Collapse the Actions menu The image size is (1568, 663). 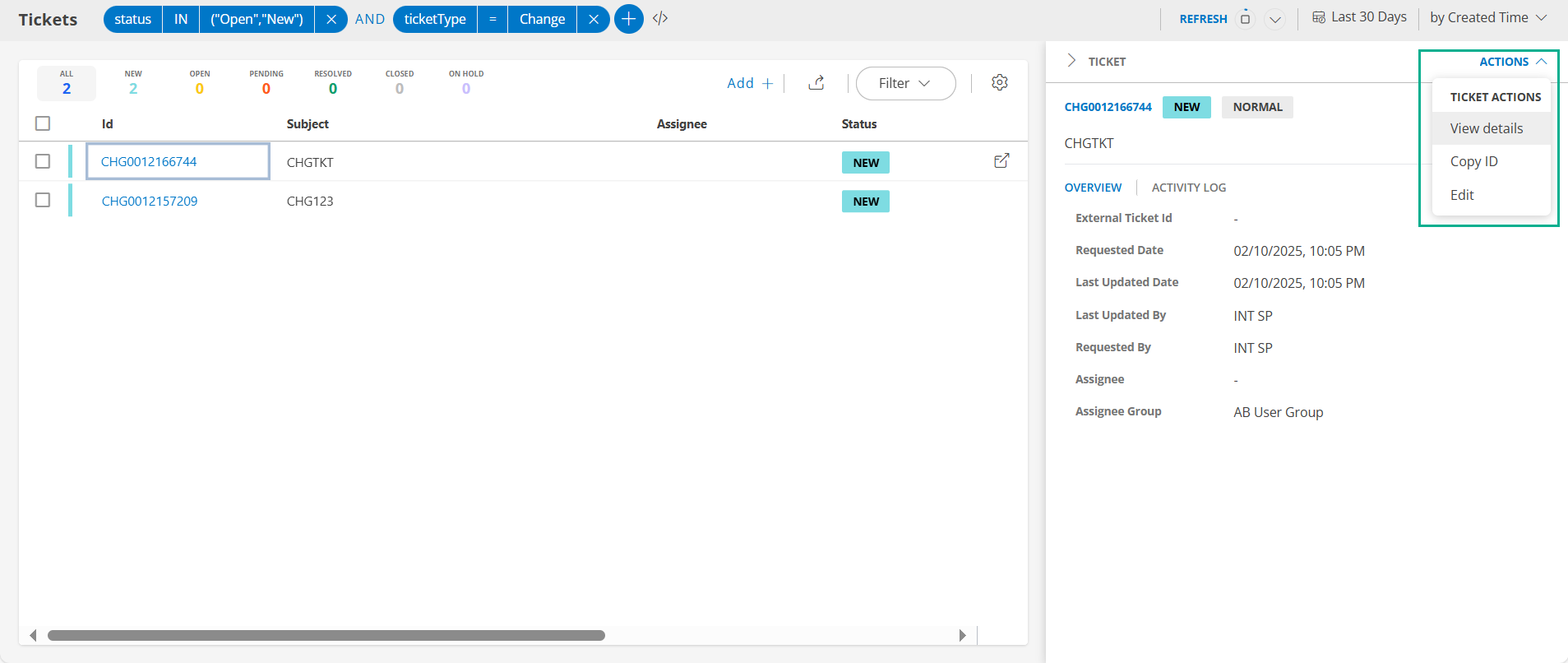coord(1513,62)
